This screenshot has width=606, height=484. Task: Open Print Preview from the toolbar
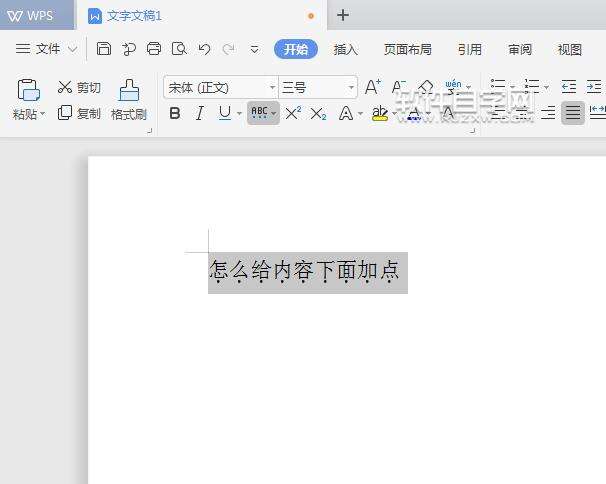coord(179,49)
